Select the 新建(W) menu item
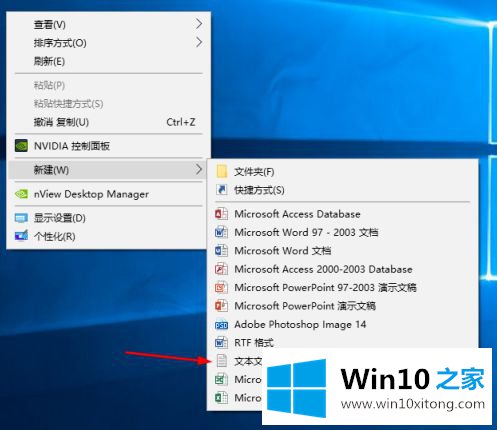This screenshot has height=430, width=497. pyautogui.click(x=108, y=170)
